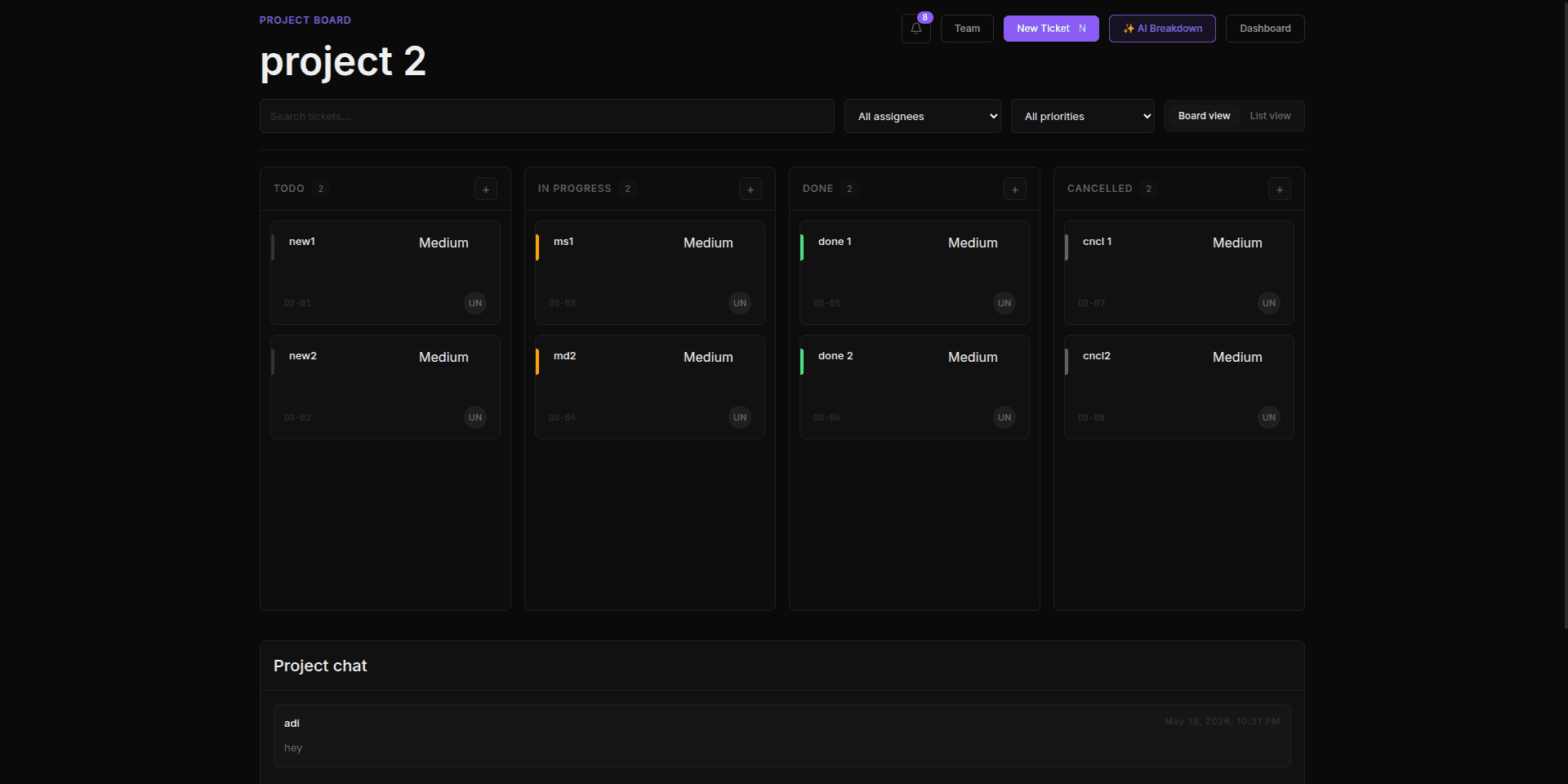Screen dimensions: 1568x784
Task: Click the Medium priority label on new1
Action: point(443,243)
